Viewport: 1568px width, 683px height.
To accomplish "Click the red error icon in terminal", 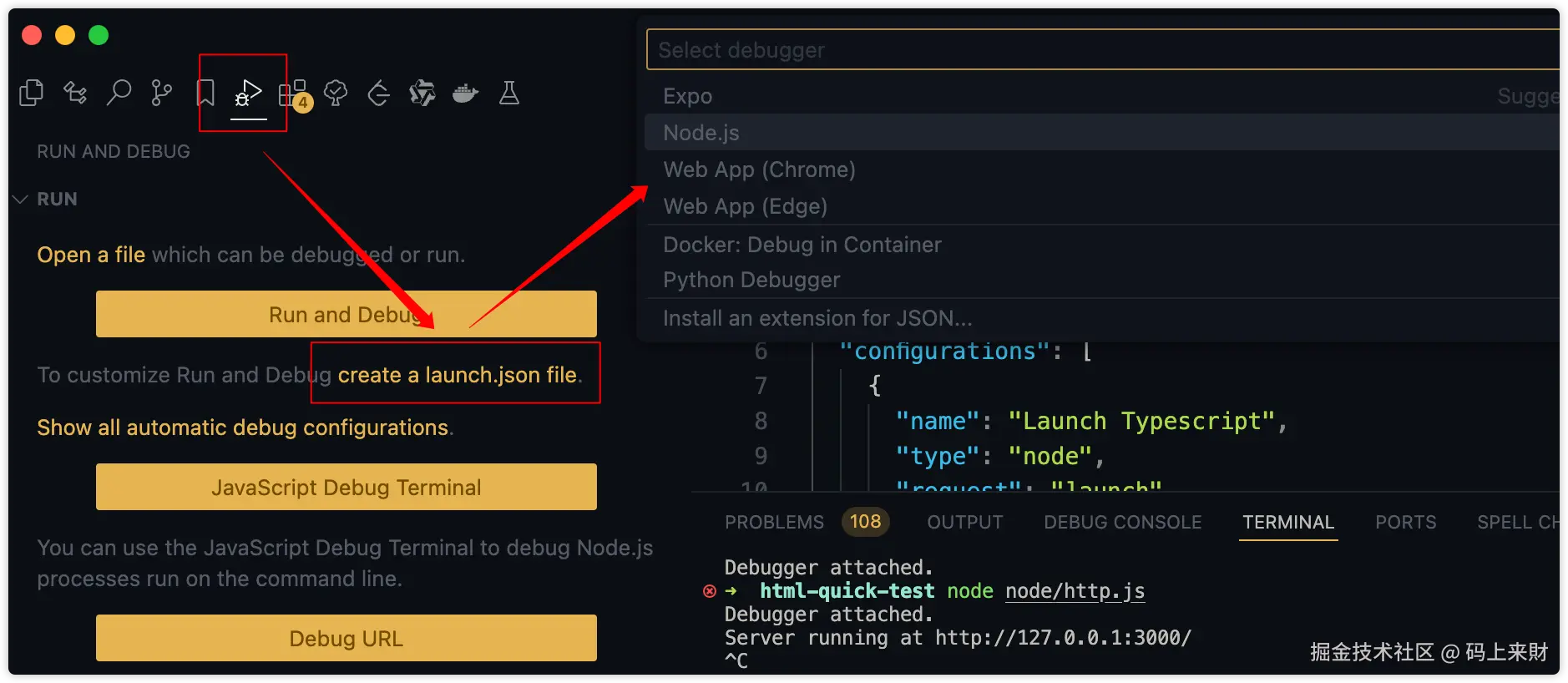I will point(710,591).
